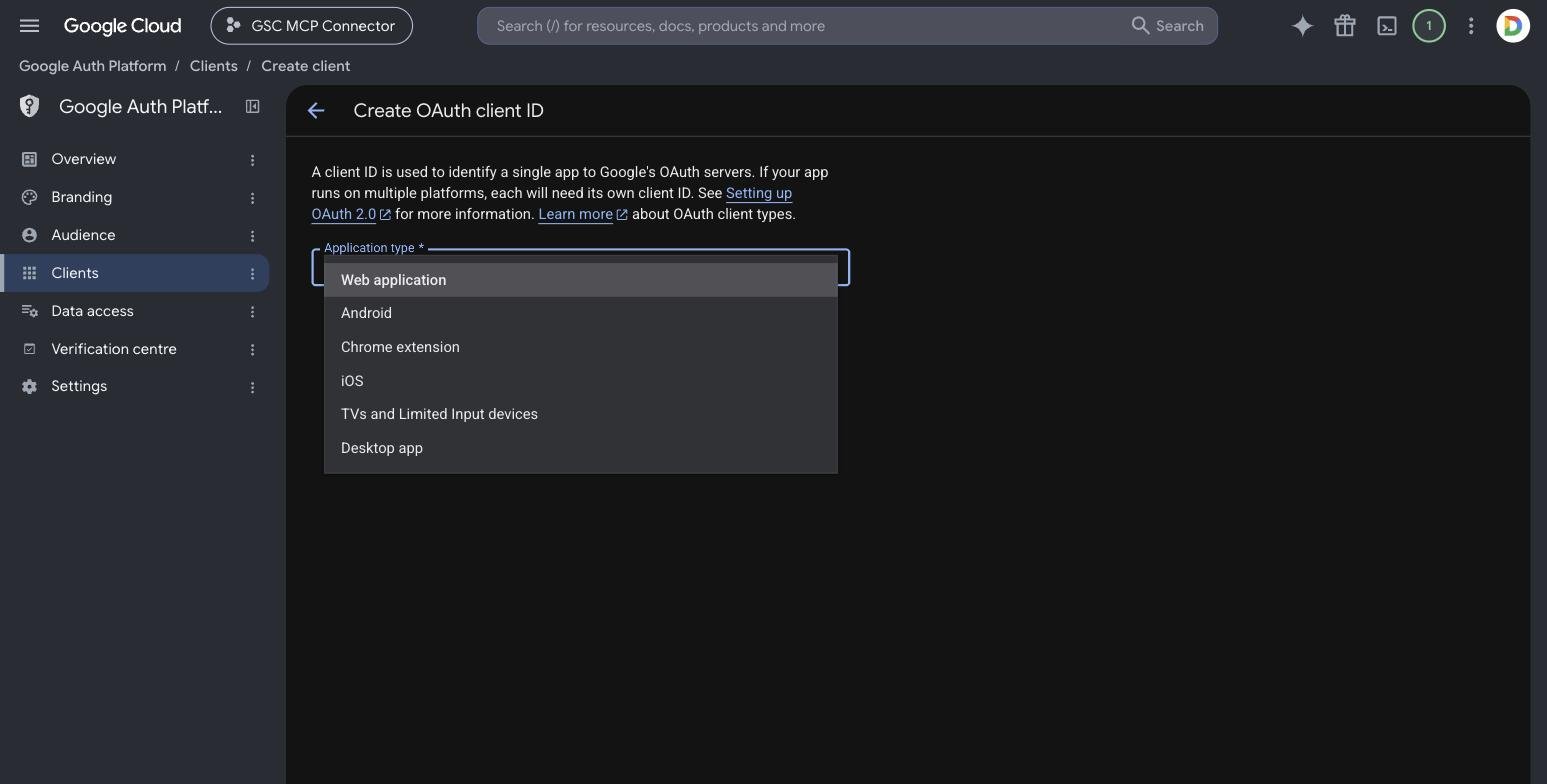
Task: Click the Application type dropdown field
Action: point(580,267)
